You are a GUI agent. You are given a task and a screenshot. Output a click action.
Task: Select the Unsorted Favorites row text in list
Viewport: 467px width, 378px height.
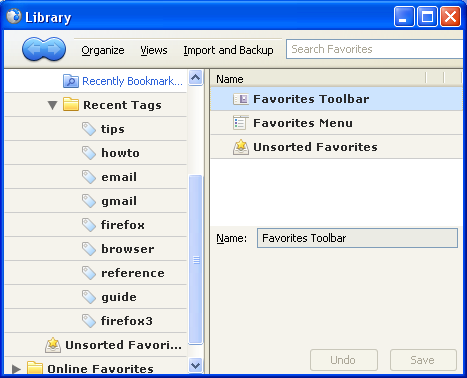tap(315, 147)
